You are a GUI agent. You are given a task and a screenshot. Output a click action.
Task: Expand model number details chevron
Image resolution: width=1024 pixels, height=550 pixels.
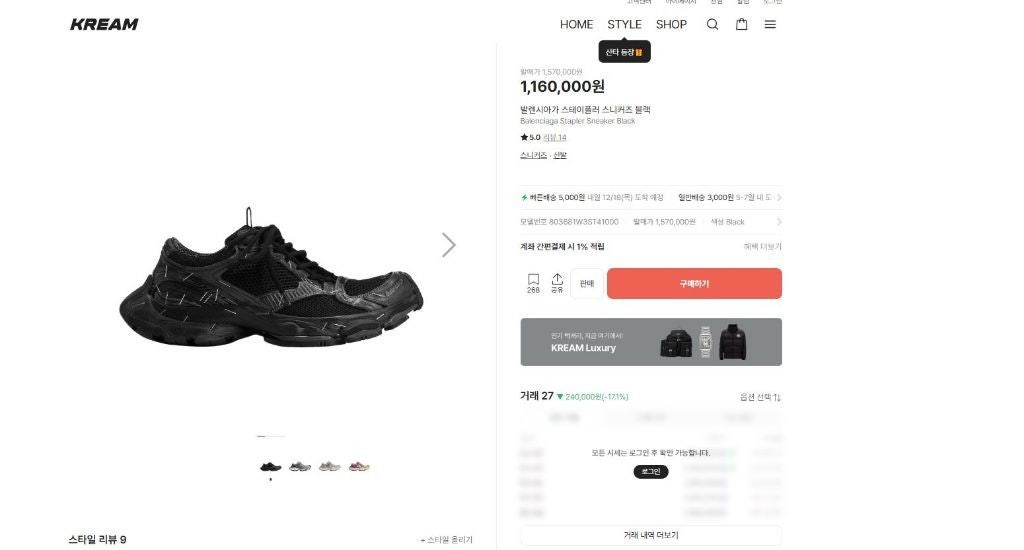[x=778, y=222]
